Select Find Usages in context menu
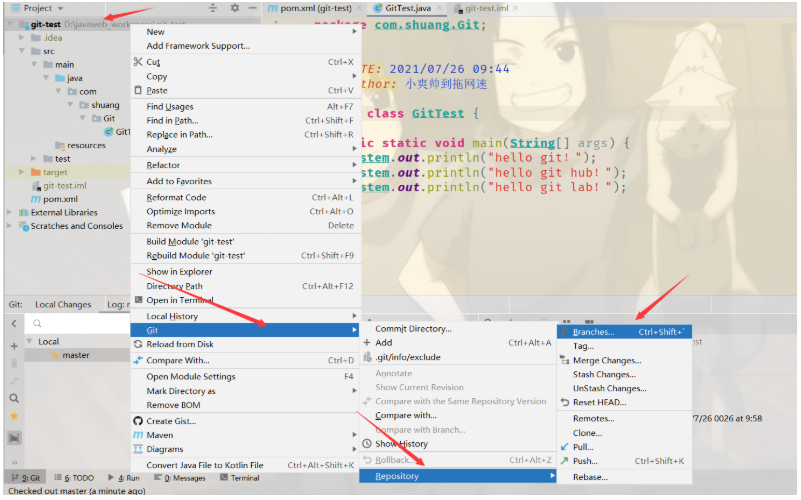This screenshot has height=500, width=801. coord(246,107)
